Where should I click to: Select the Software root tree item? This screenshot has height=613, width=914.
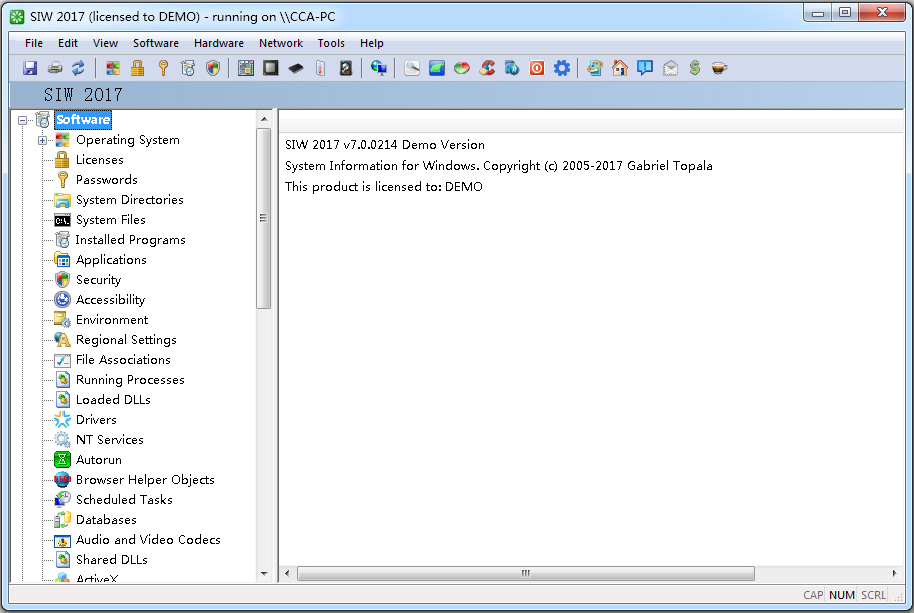pyautogui.click(x=83, y=119)
